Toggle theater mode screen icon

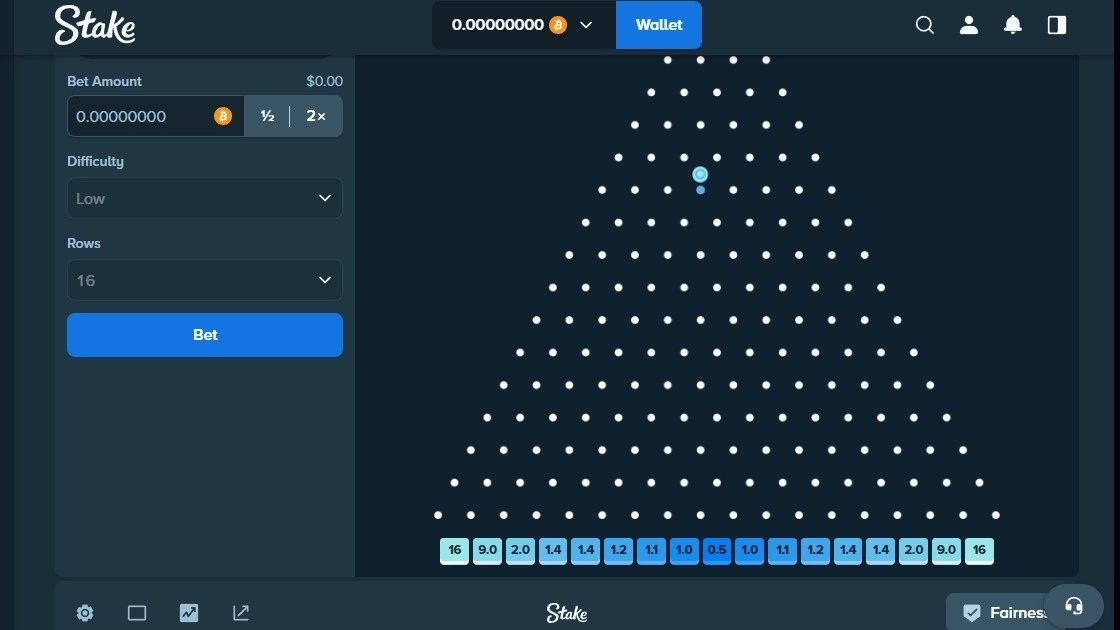(137, 613)
